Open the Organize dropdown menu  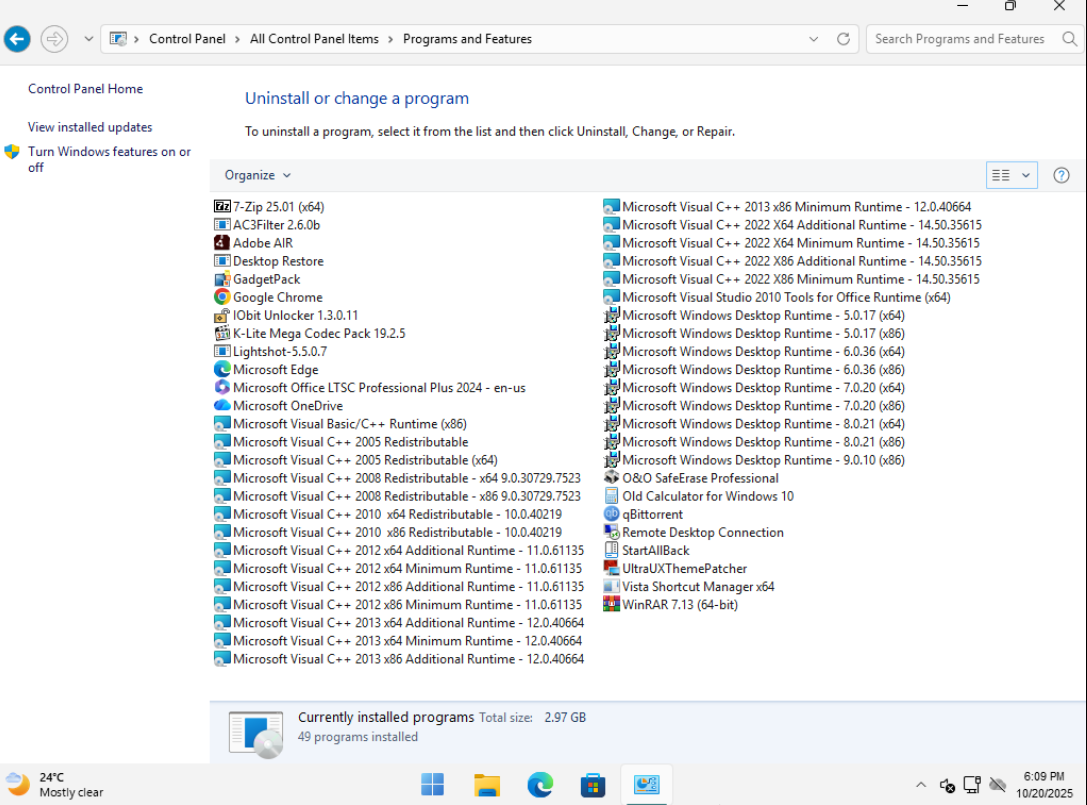[257, 175]
